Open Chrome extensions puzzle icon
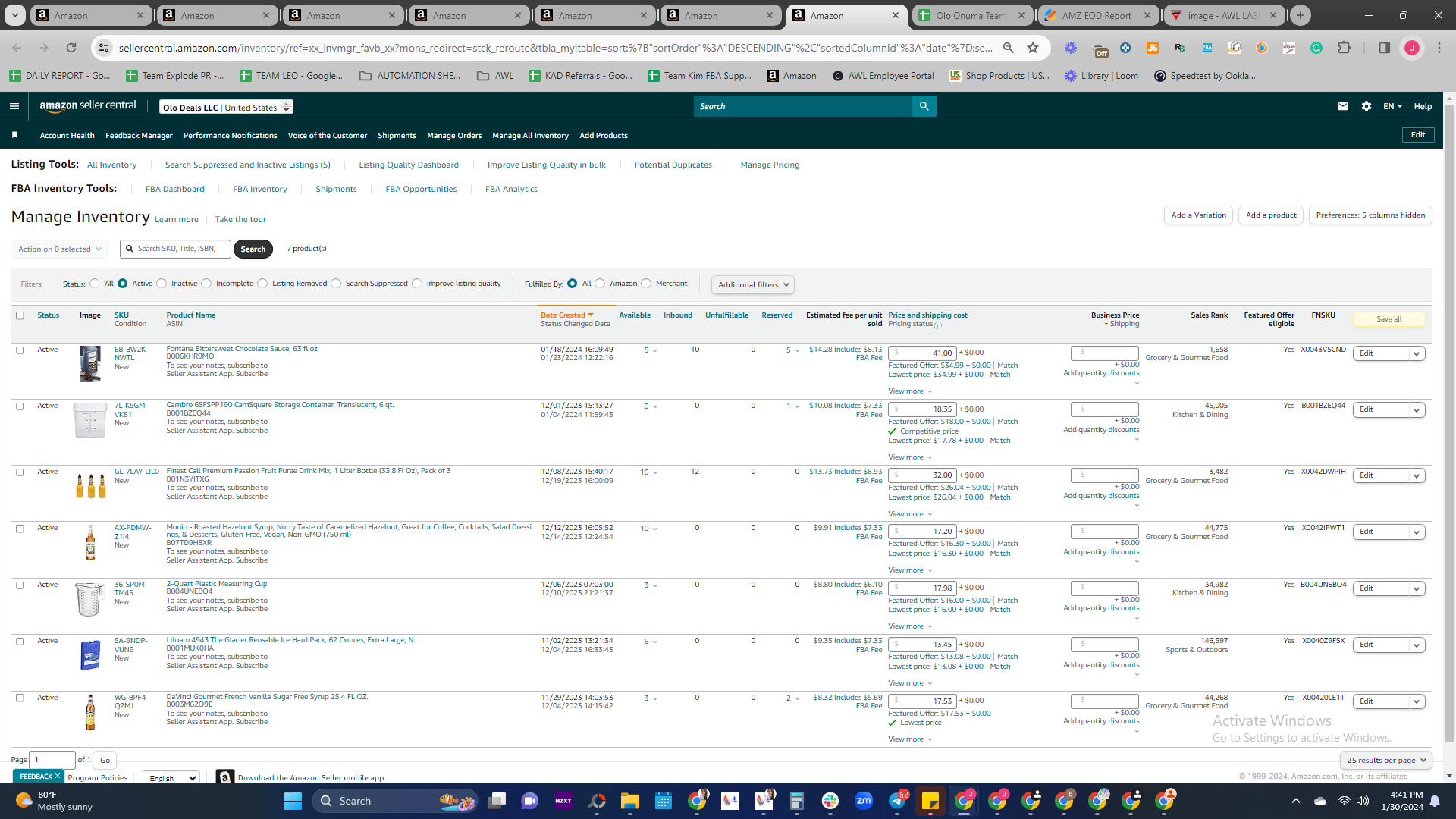This screenshot has height=819, width=1456. [1344, 48]
